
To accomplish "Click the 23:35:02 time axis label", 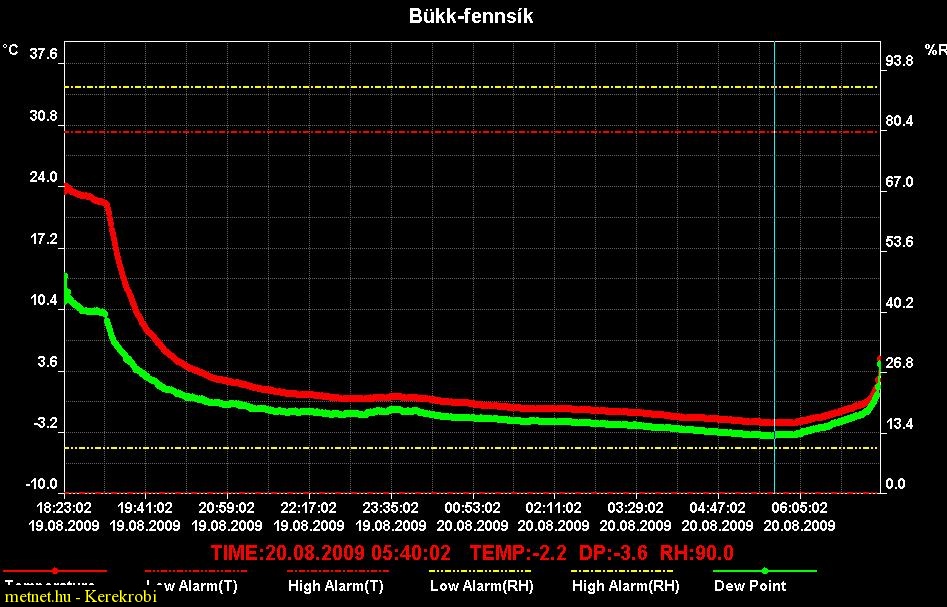I will [392, 507].
